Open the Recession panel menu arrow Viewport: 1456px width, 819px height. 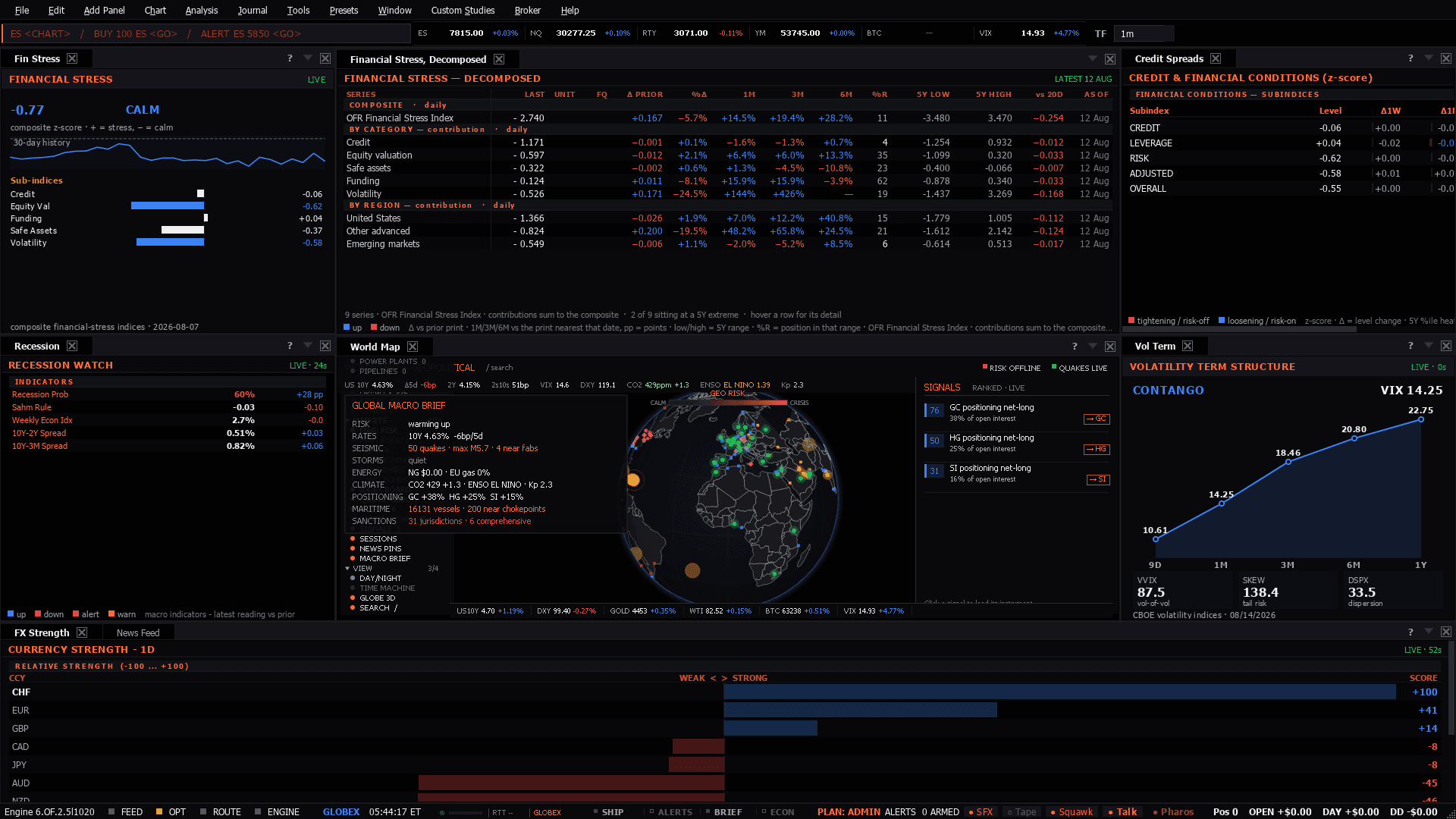pos(308,346)
